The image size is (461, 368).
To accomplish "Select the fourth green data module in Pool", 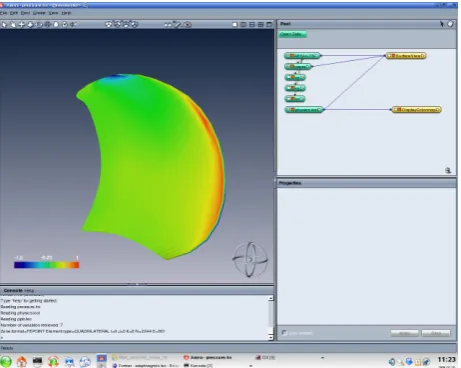I will coord(295,88).
